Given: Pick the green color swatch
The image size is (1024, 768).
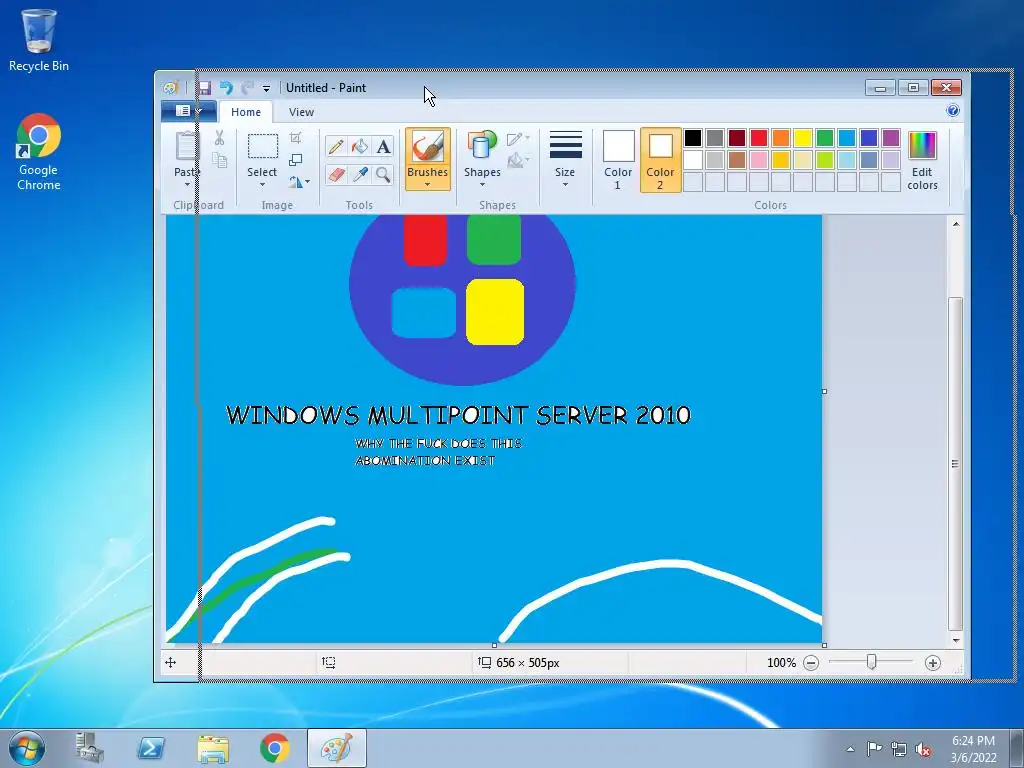Looking at the screenshot, I should (x=825, y=138).
